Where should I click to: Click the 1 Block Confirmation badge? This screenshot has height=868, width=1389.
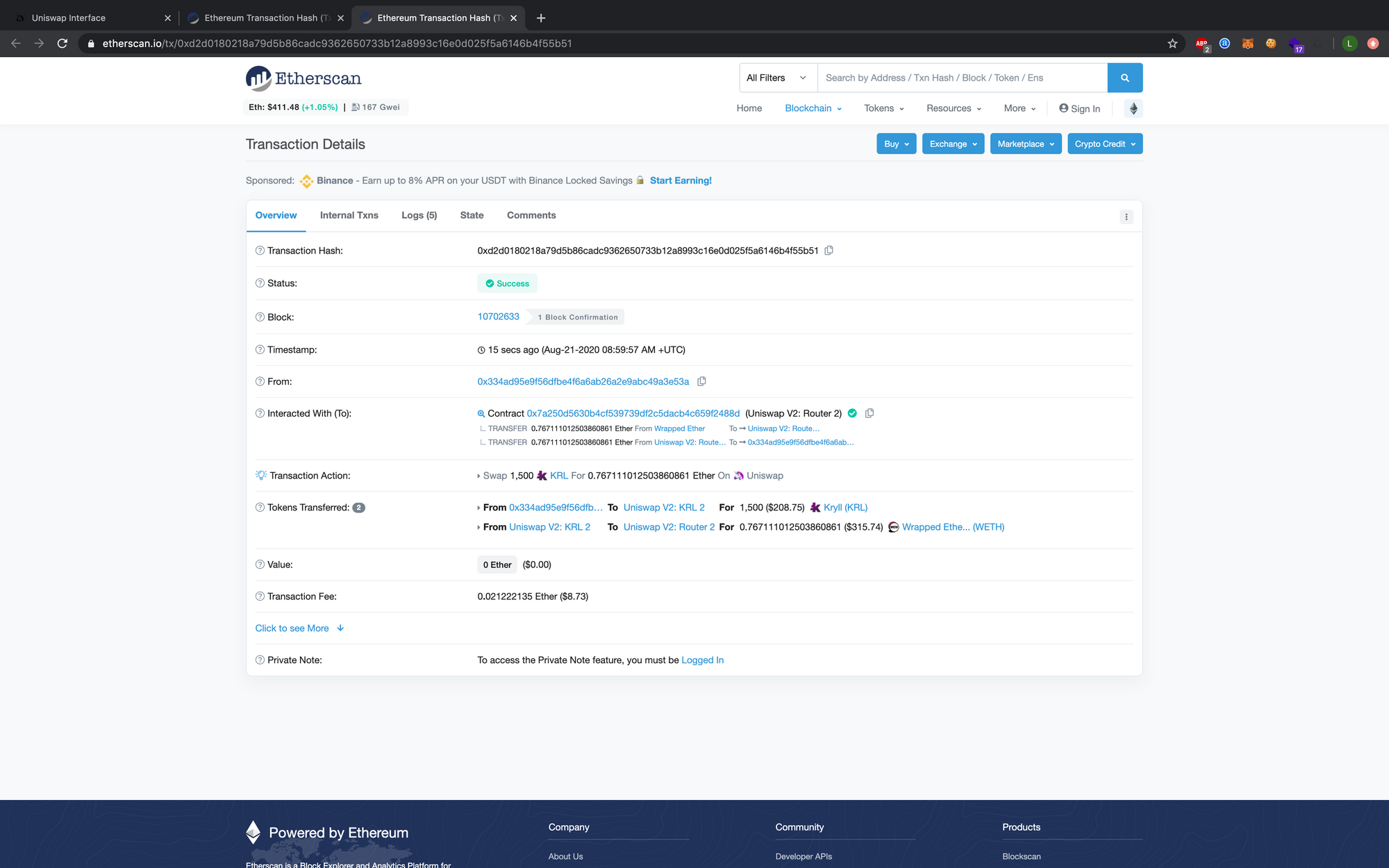577,317
